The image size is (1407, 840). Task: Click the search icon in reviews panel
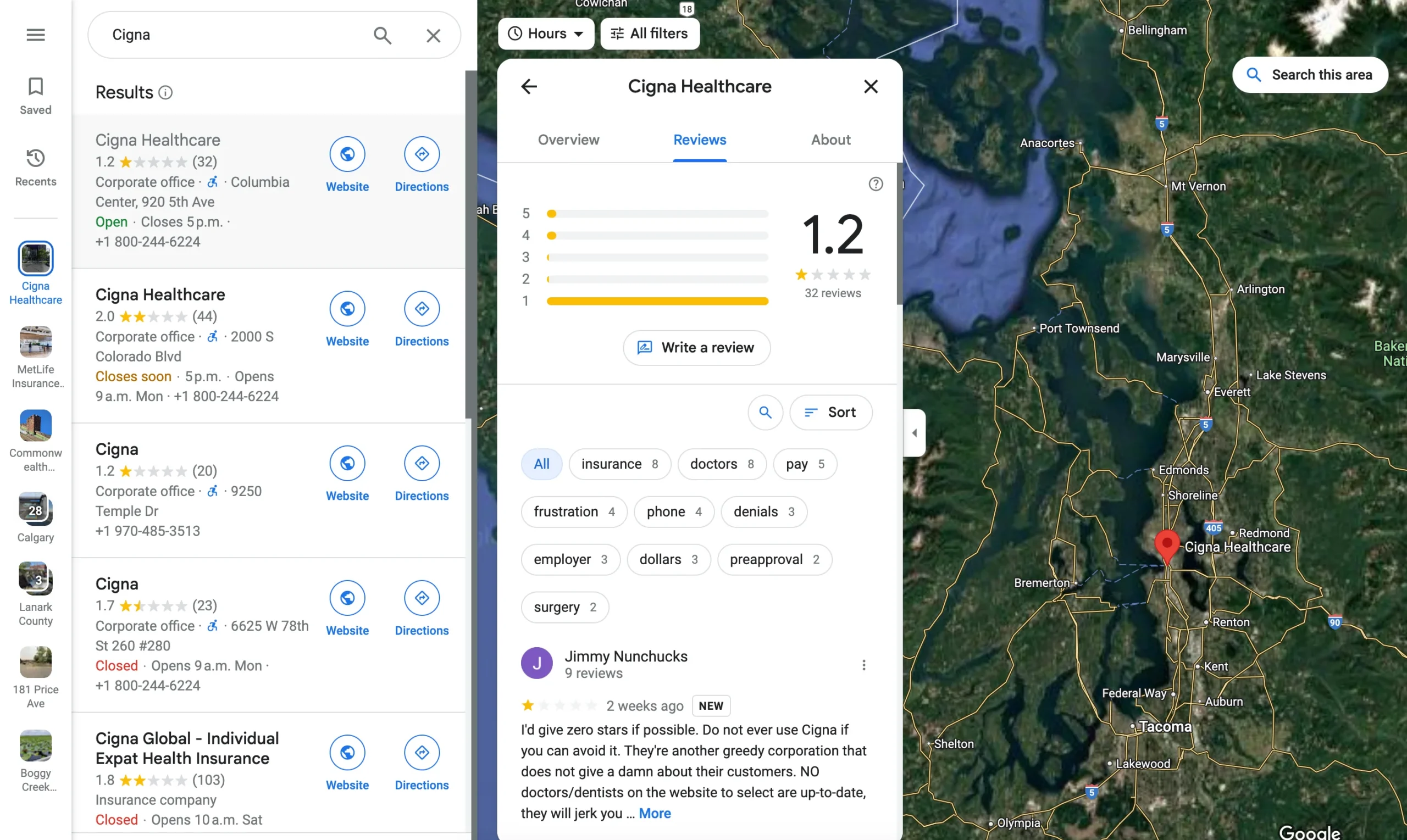click(x=765, y=412)
